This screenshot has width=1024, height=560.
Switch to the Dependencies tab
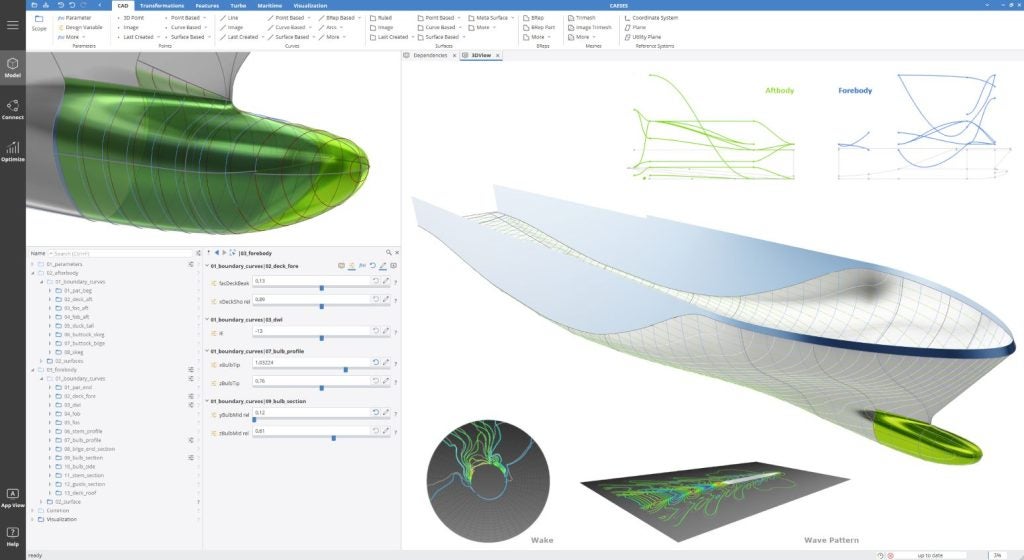pos(429,55)
